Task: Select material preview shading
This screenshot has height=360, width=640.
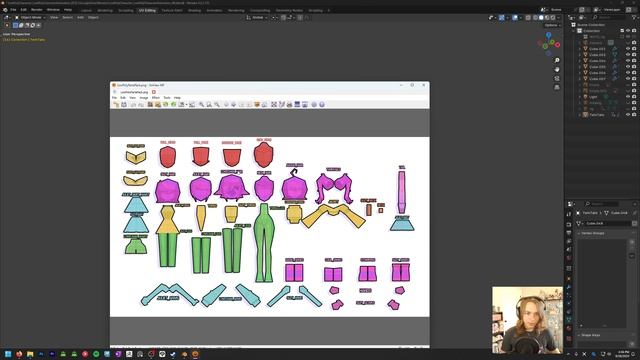Action: [x=547, y=18]
